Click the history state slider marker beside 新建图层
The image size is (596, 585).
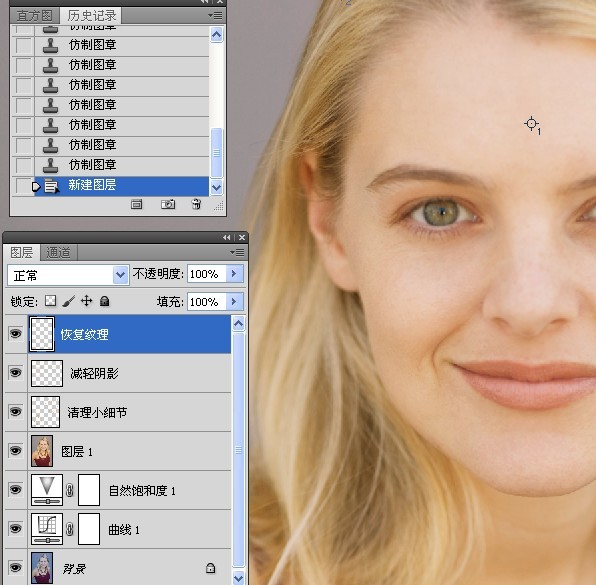click(x=36, y=186)
